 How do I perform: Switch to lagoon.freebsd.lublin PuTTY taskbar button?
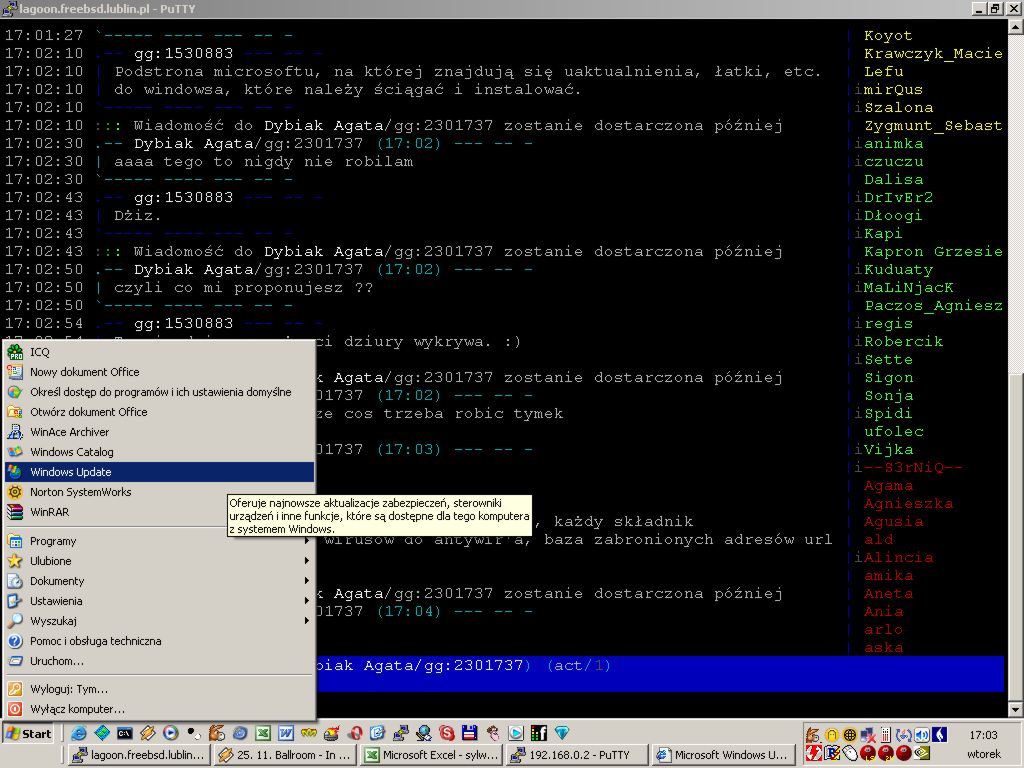click(x=138, y=754)
